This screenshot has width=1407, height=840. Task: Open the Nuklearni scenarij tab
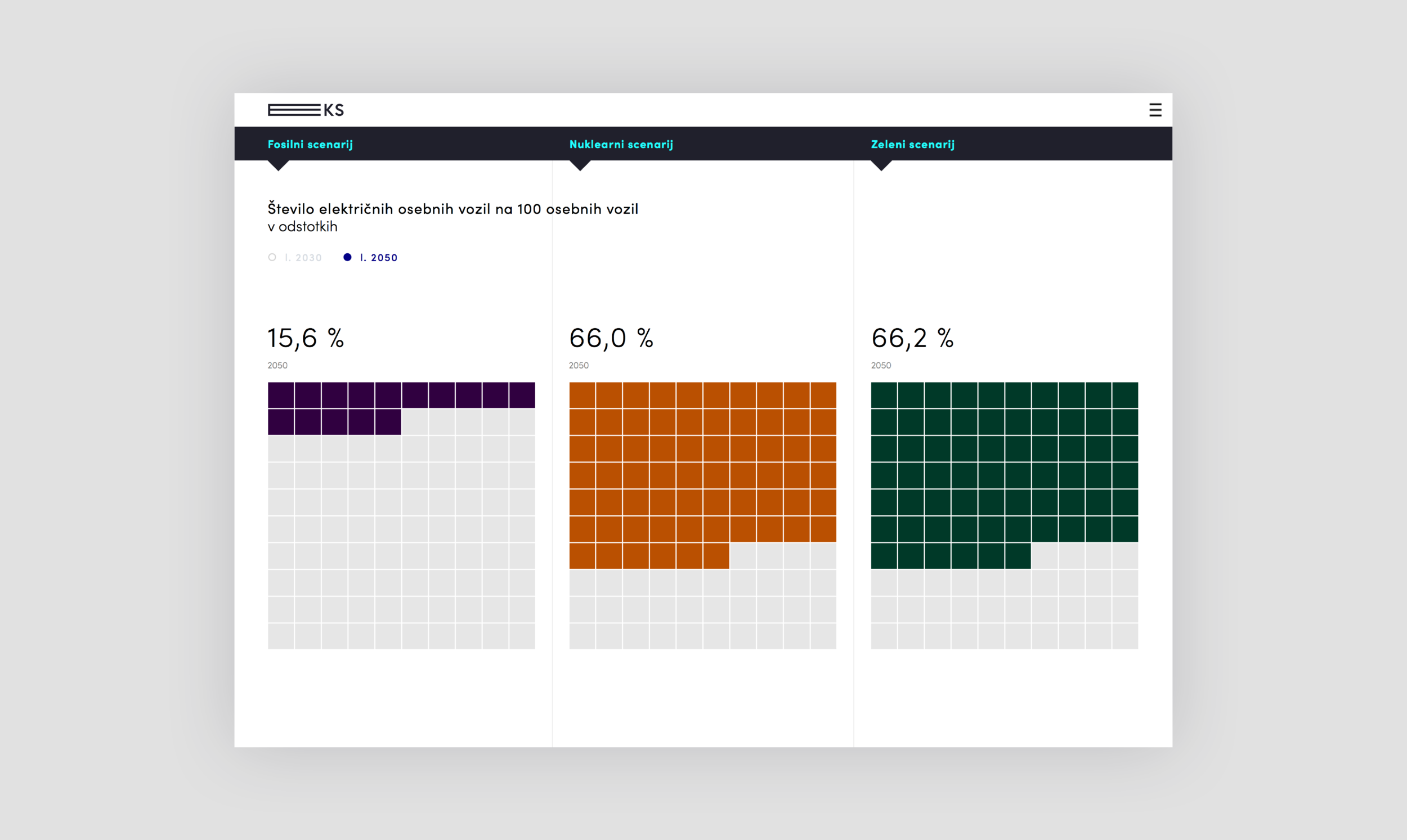621,145
